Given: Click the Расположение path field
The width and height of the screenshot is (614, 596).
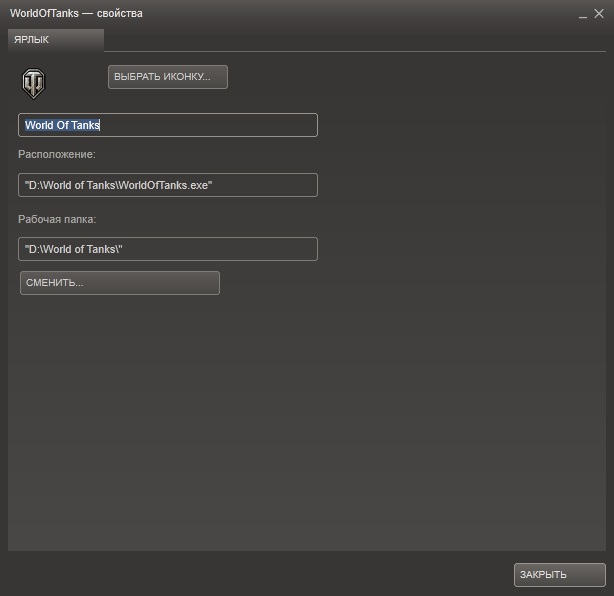Looking at the screenshot, I should [x=168, y=185].
